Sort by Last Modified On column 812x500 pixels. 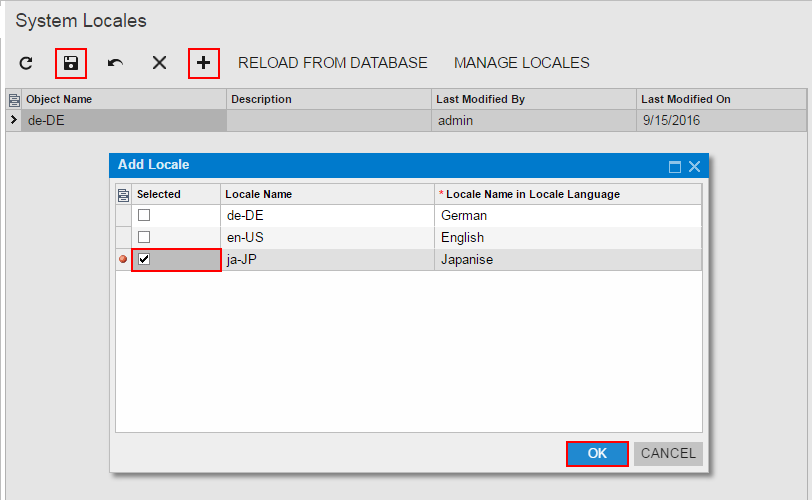(720, 99)
